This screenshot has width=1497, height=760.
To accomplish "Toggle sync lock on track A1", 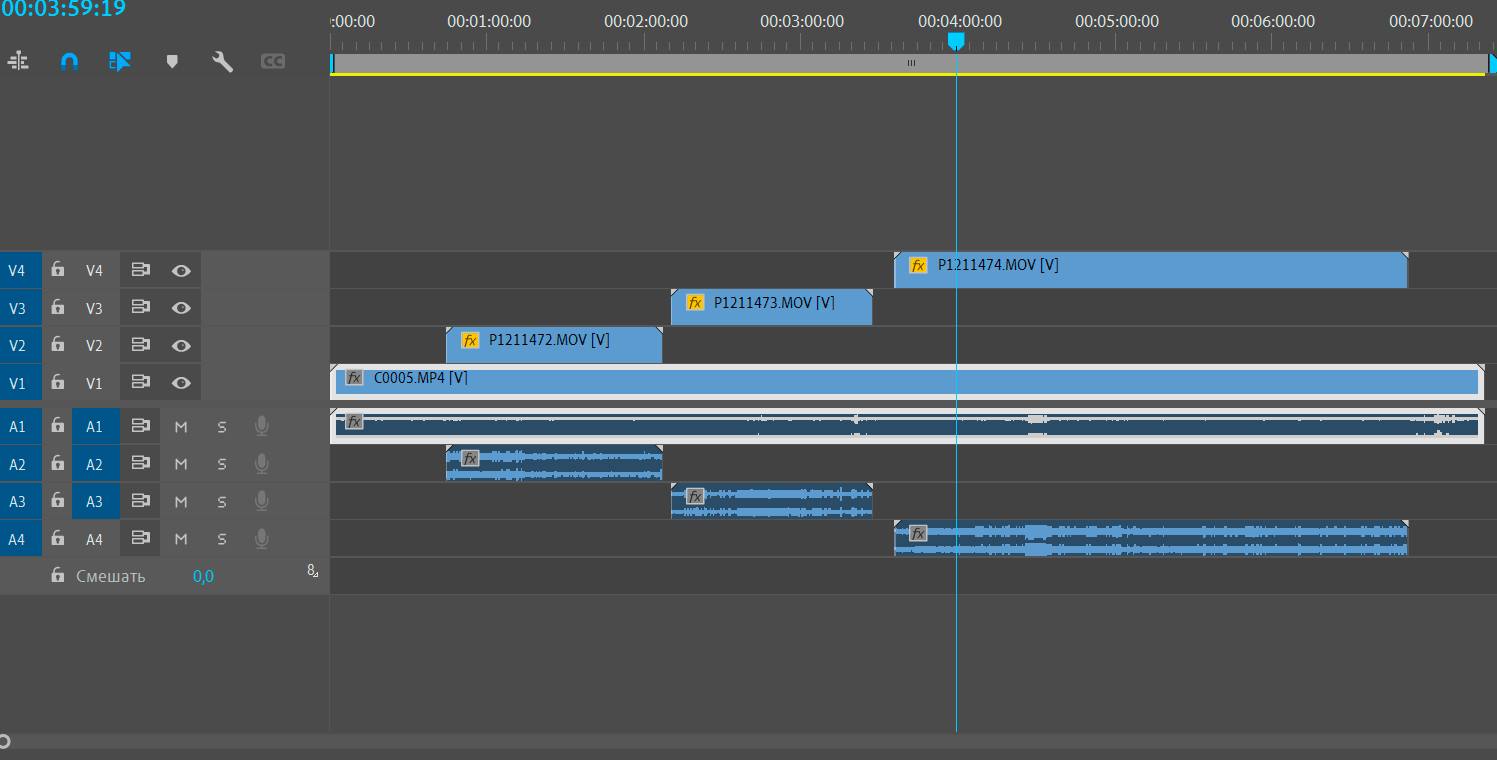I will point(140,426).
